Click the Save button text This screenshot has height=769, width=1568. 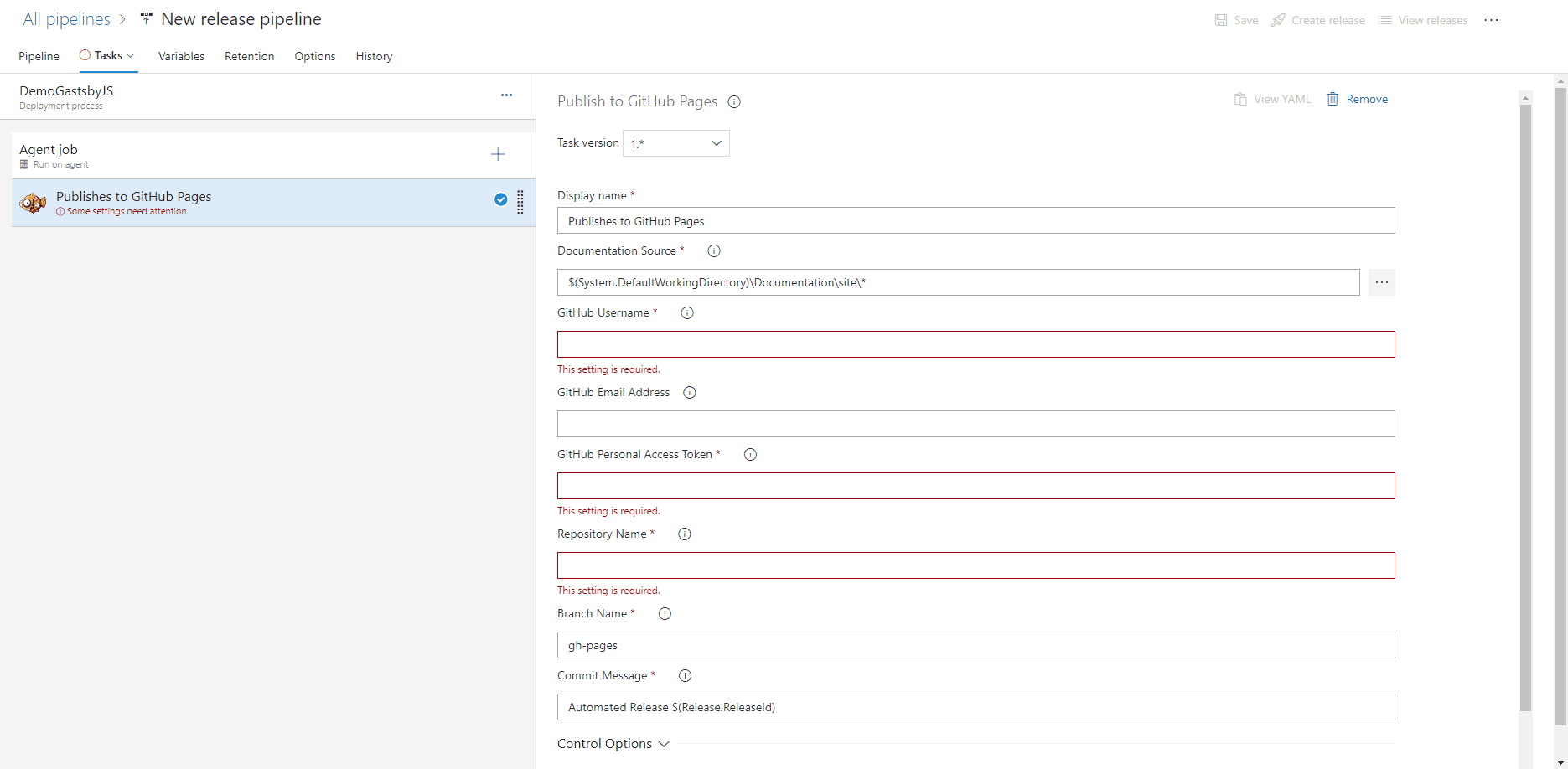tap(1246, 20)
